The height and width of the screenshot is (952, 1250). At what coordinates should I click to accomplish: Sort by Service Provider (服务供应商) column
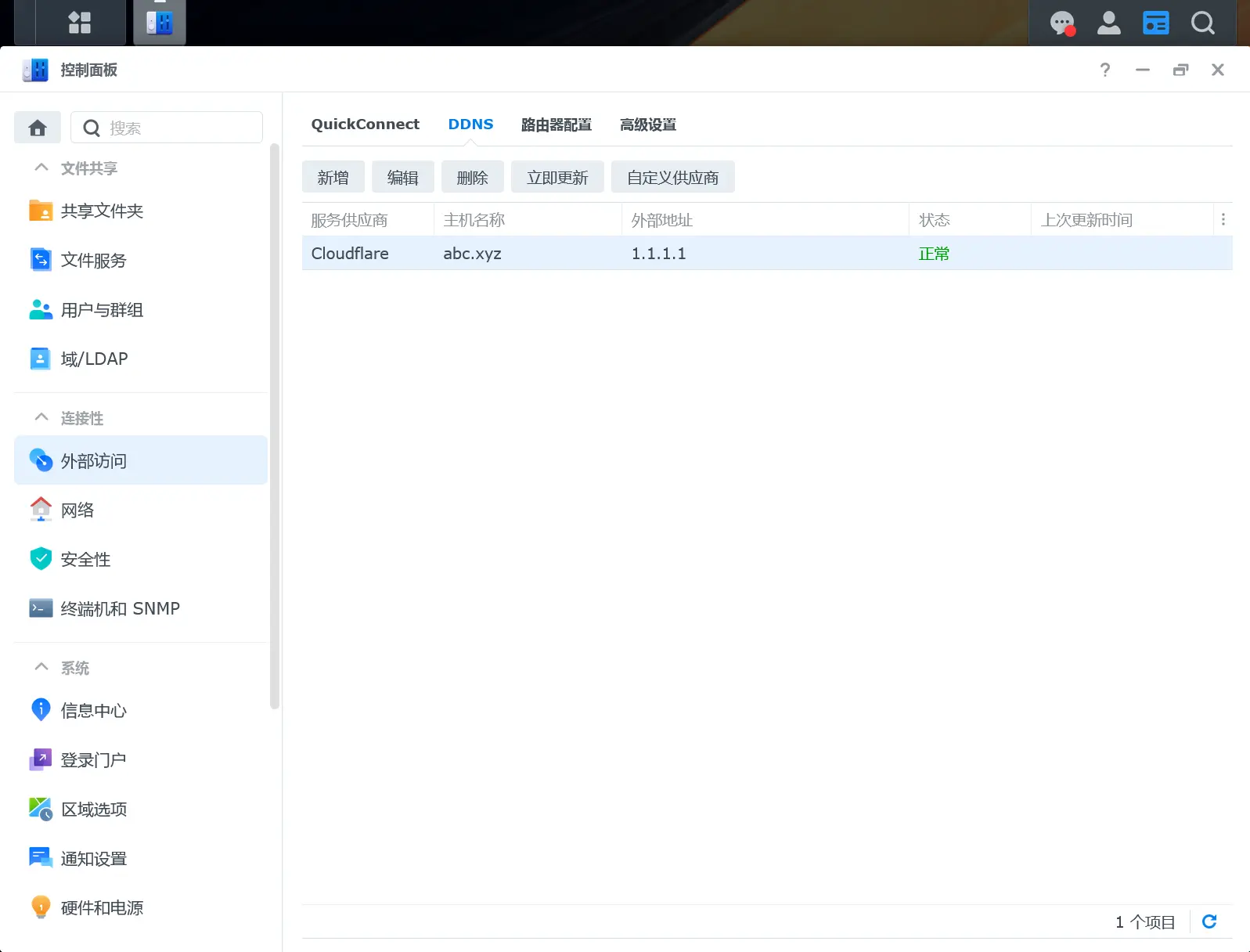tap(368, 220)
